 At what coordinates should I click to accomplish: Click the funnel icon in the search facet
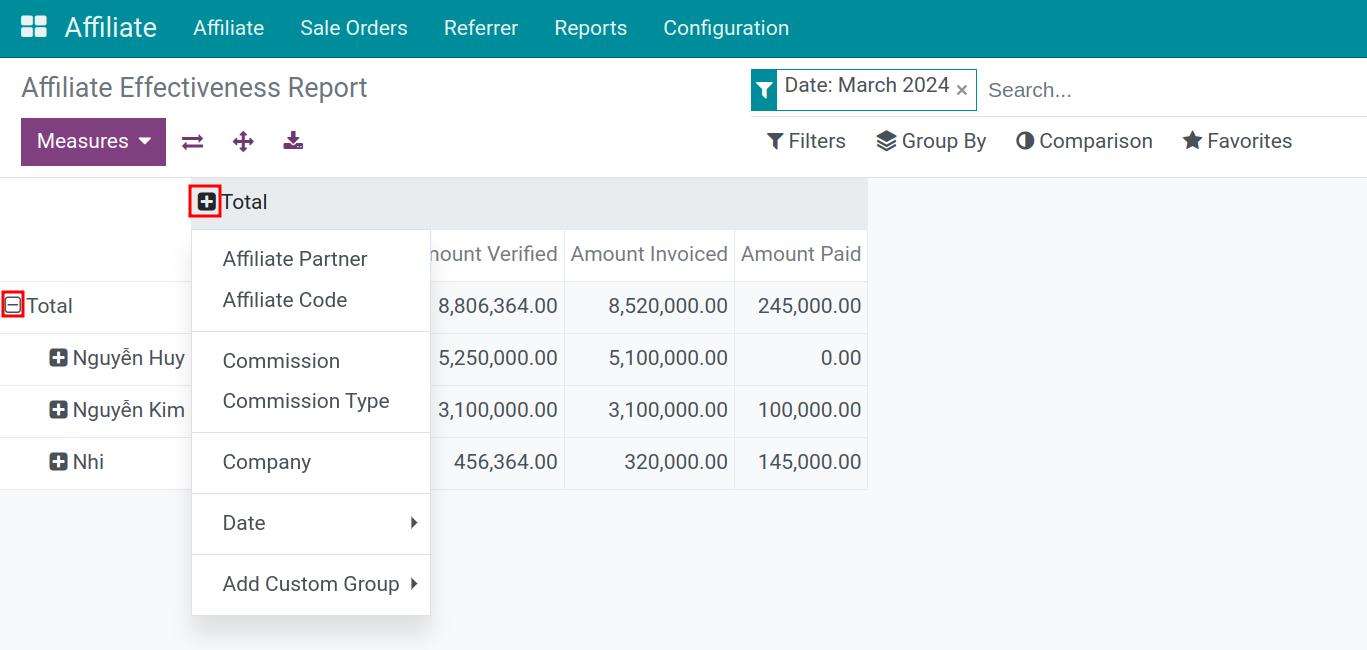coord(764,90)
